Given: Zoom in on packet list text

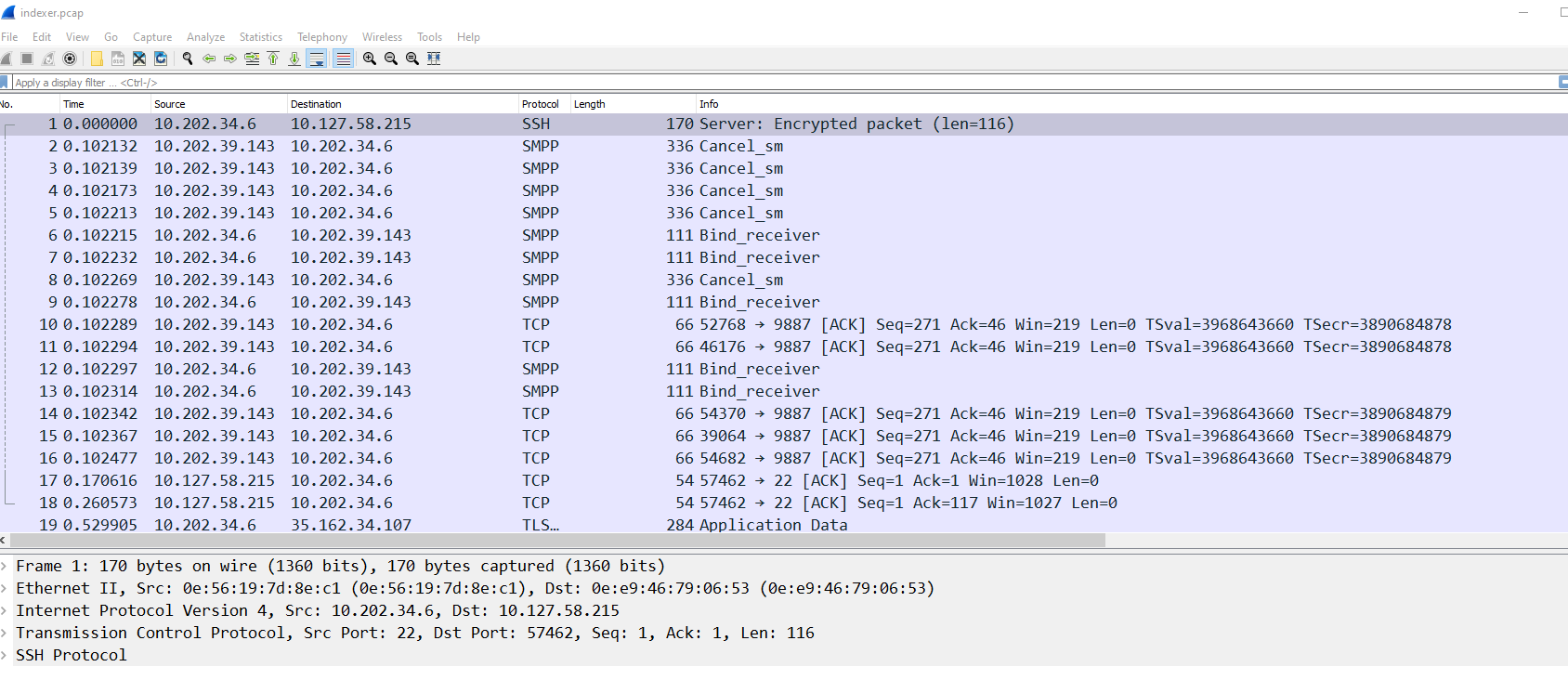Looking at the screenshot, I should pyautogui.click(x=370, y=59).
